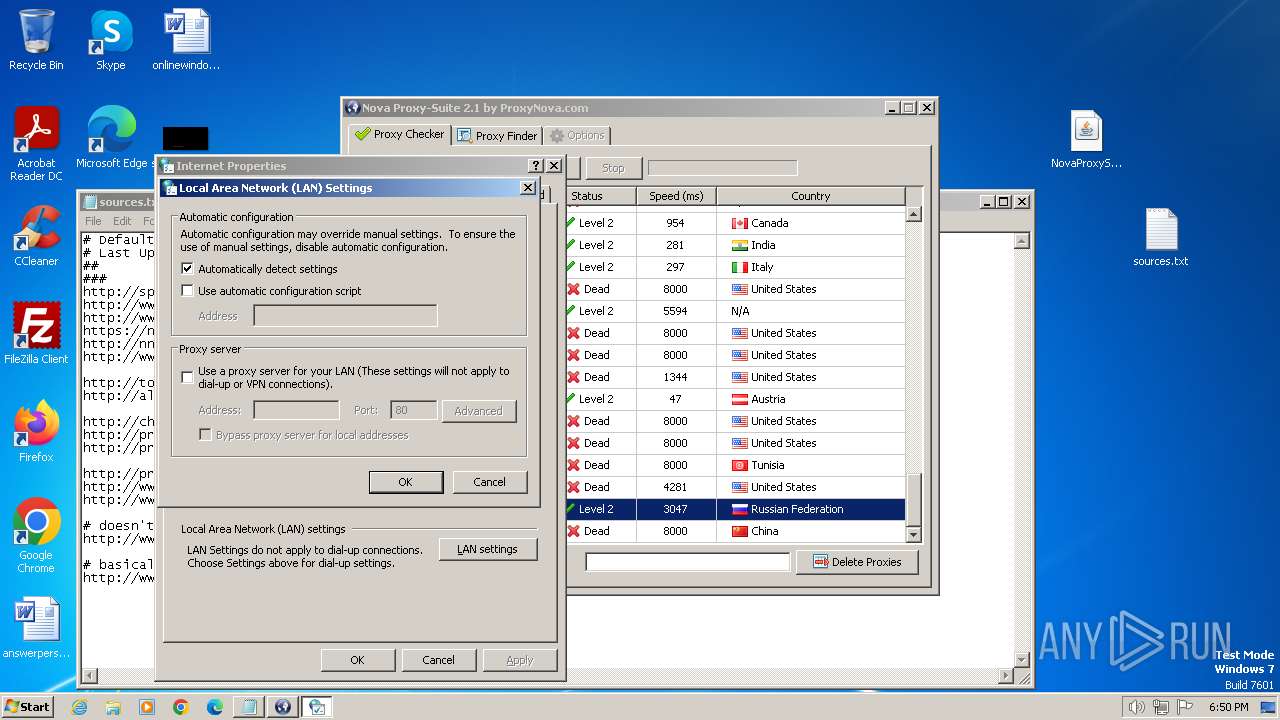Image resolution: width=1280 pixels, height=720 pixels.
Task: Open the Recycle Bin desktop icon
Action: point(36,40)
